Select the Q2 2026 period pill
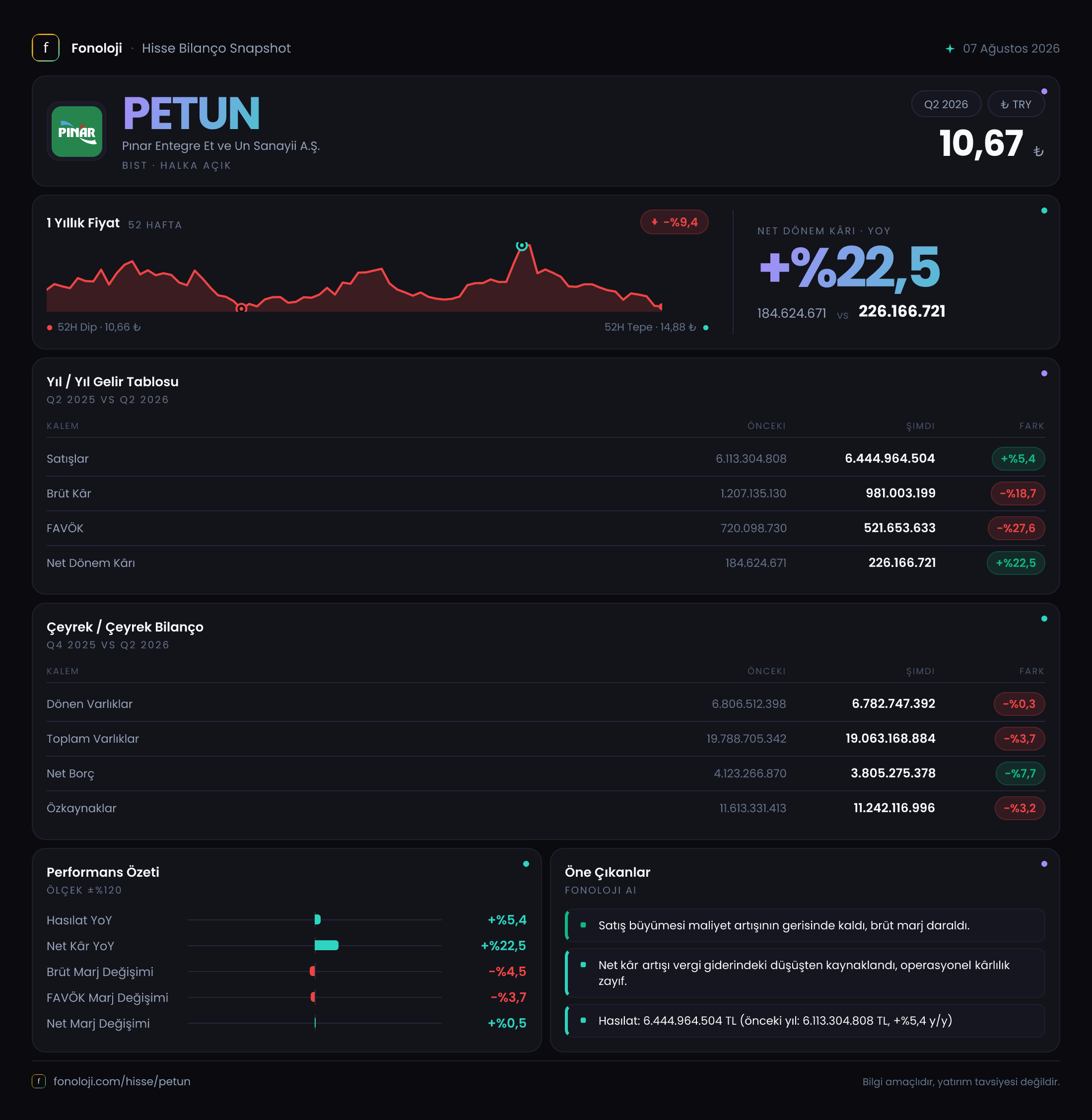Image resolution: width=1092 pixels, height=1120 pixels. click(946, 104)
